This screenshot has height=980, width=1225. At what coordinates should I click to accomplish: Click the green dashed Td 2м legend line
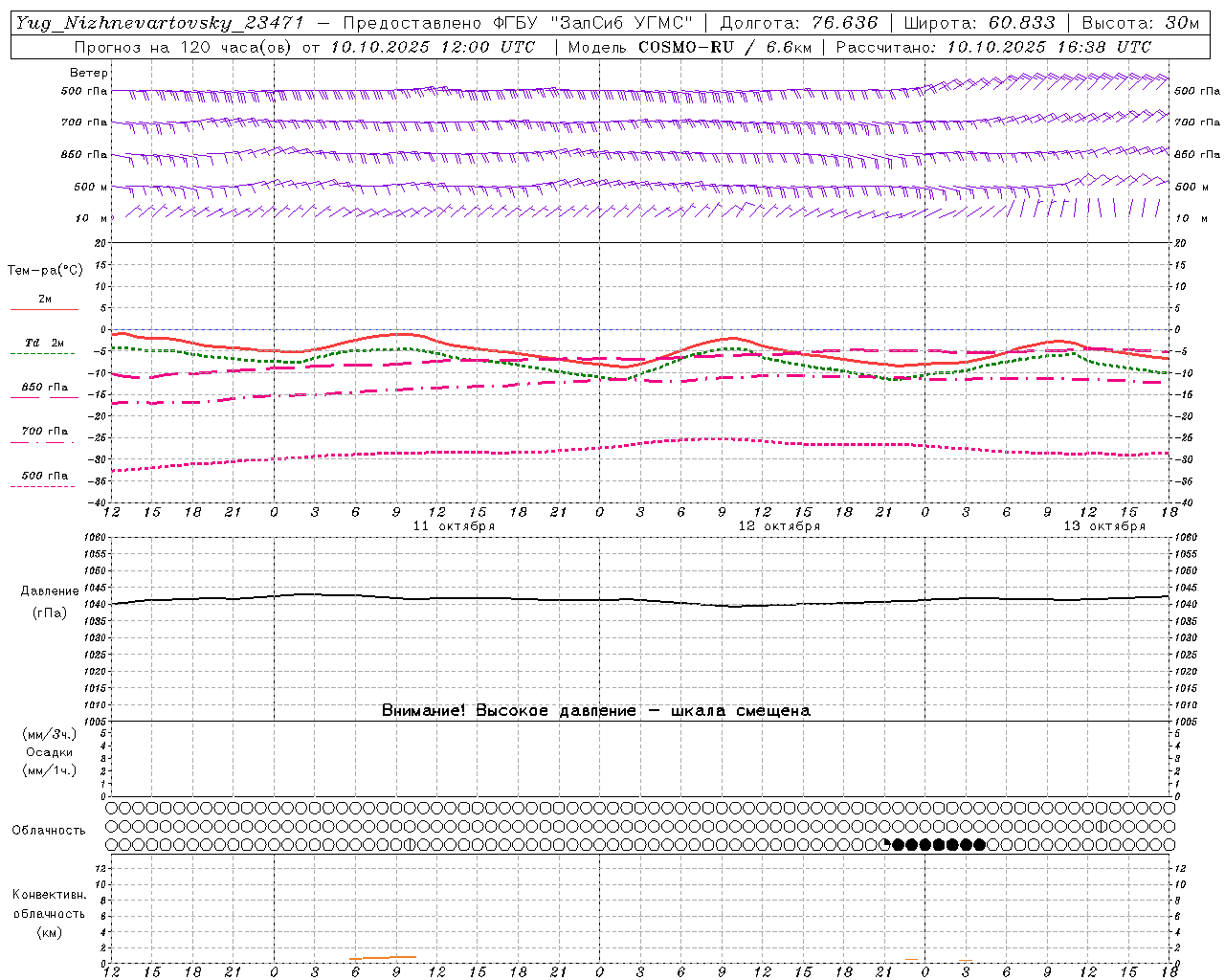pyautogui.click(x=42, y=353)
